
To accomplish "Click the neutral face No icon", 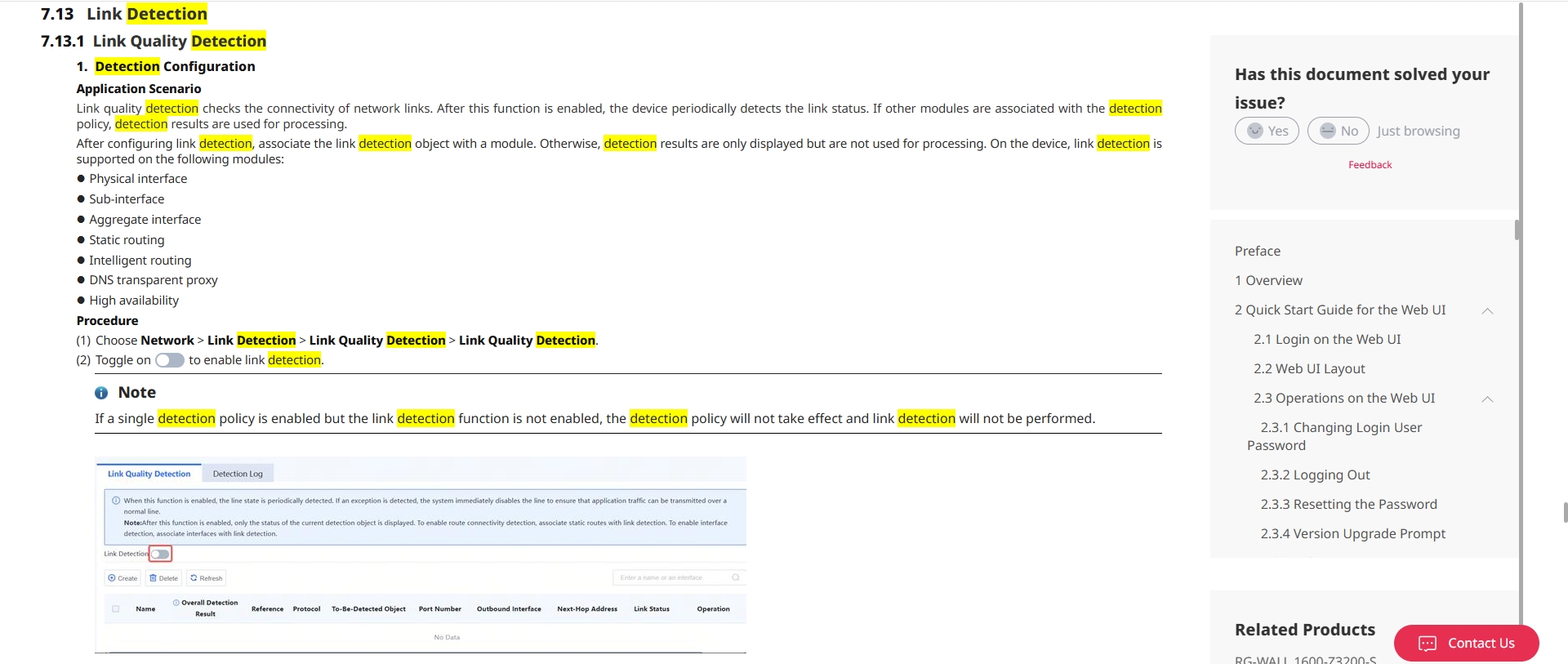I will [1328, 131].
